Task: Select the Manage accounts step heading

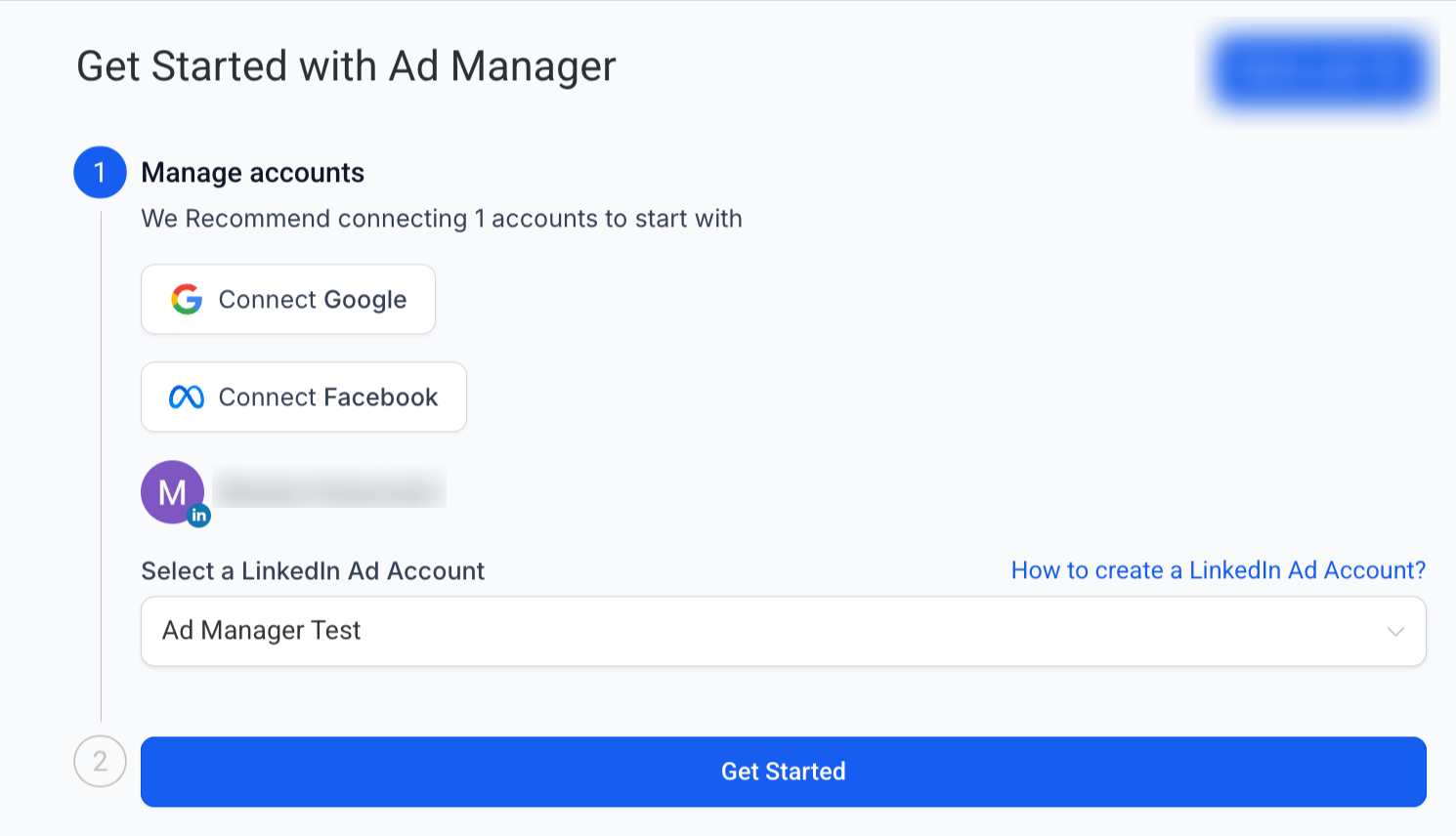Action: click(x=252, y=172)
